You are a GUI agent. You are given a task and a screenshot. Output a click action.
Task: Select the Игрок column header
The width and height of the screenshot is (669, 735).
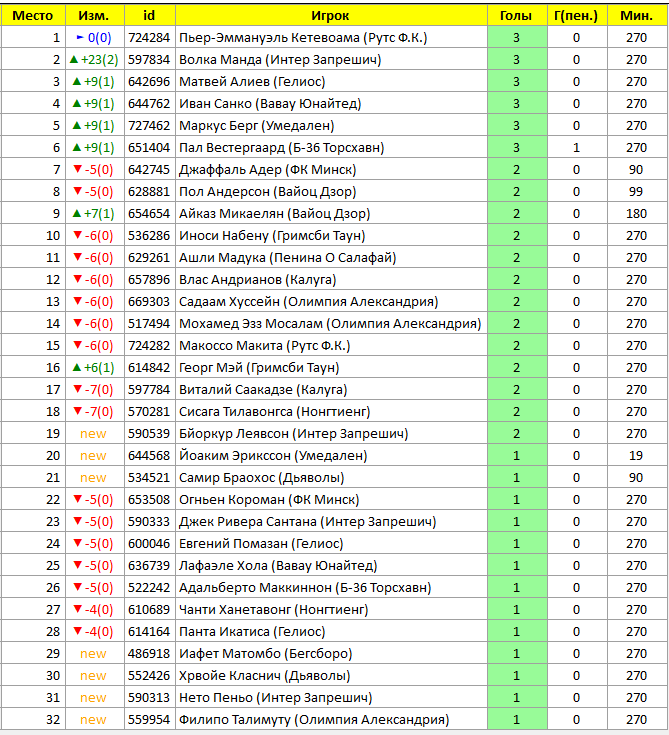331,15
